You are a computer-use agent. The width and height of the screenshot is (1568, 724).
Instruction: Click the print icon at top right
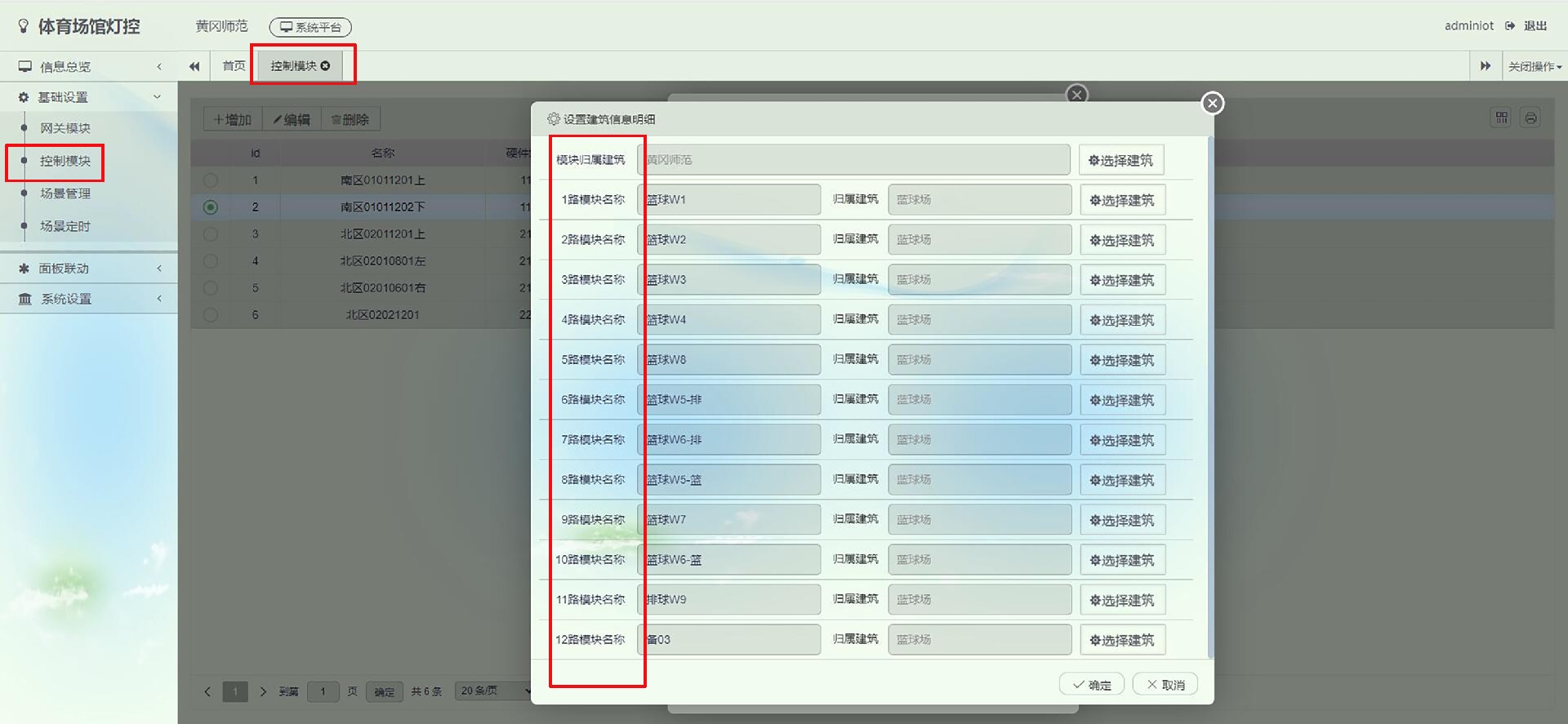[1530, 118]
